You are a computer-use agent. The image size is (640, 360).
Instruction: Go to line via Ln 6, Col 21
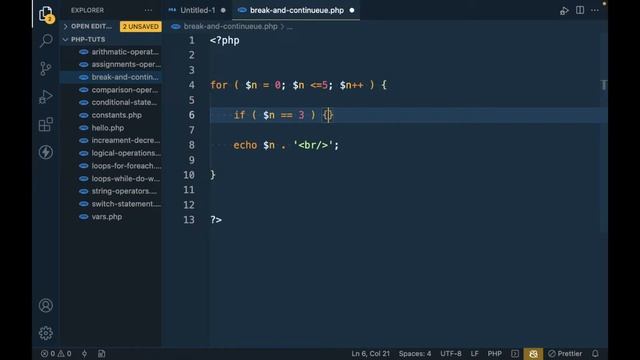coord(370,353)
